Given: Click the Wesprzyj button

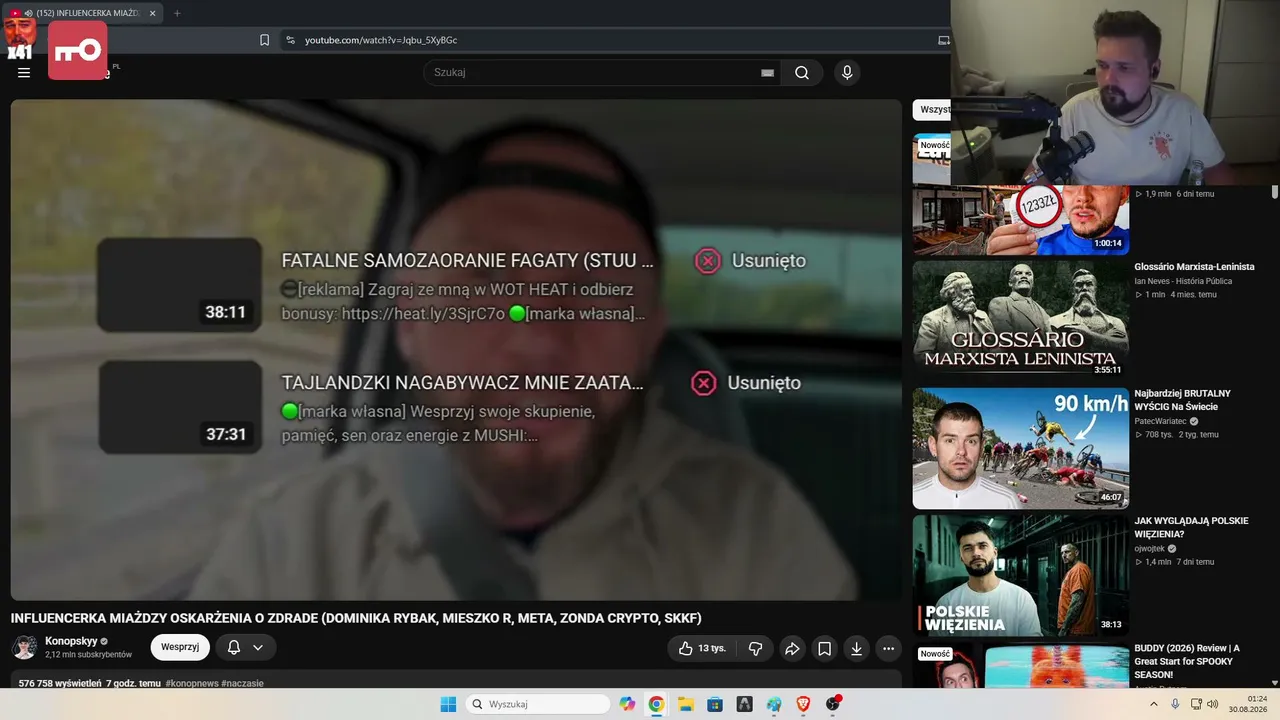Looking at the screenshot, I should (180, 647).
